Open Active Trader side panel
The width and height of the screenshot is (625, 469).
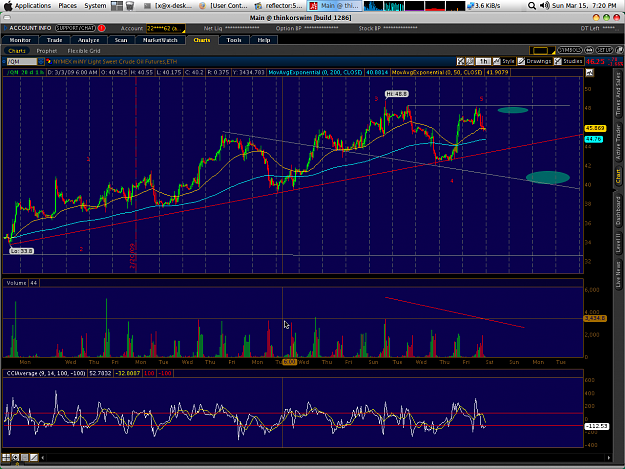618,142
